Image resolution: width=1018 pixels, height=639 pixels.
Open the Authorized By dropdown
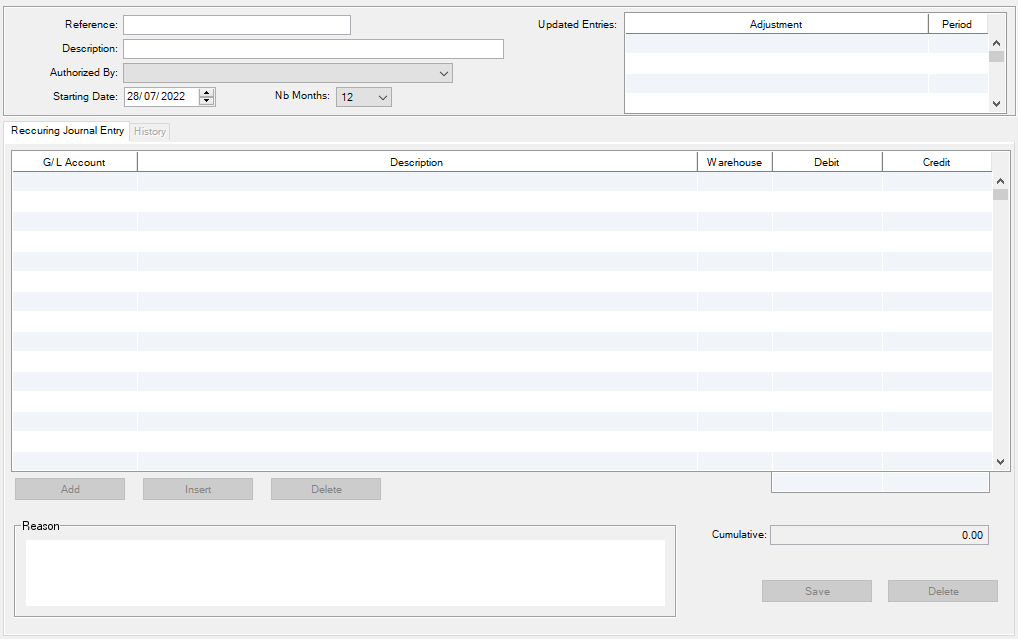(288, 73)
